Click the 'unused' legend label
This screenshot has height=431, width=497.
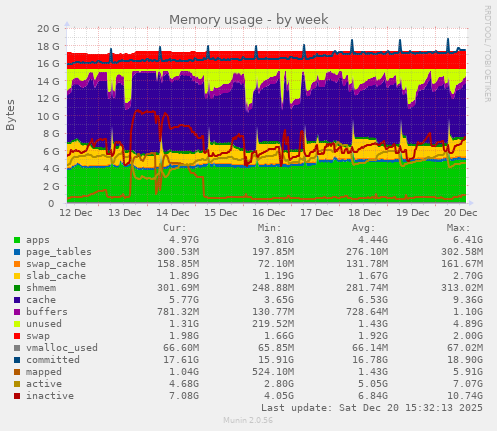coord(44,324)
